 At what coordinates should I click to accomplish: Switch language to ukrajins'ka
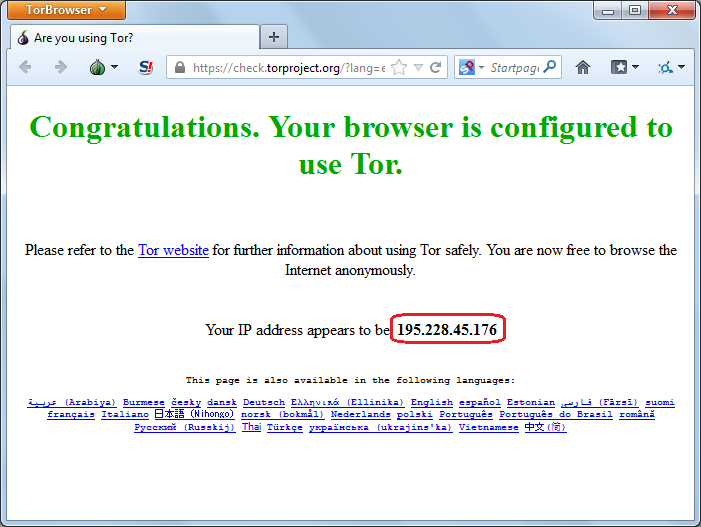pyautogui.click(x=380, y=427)
